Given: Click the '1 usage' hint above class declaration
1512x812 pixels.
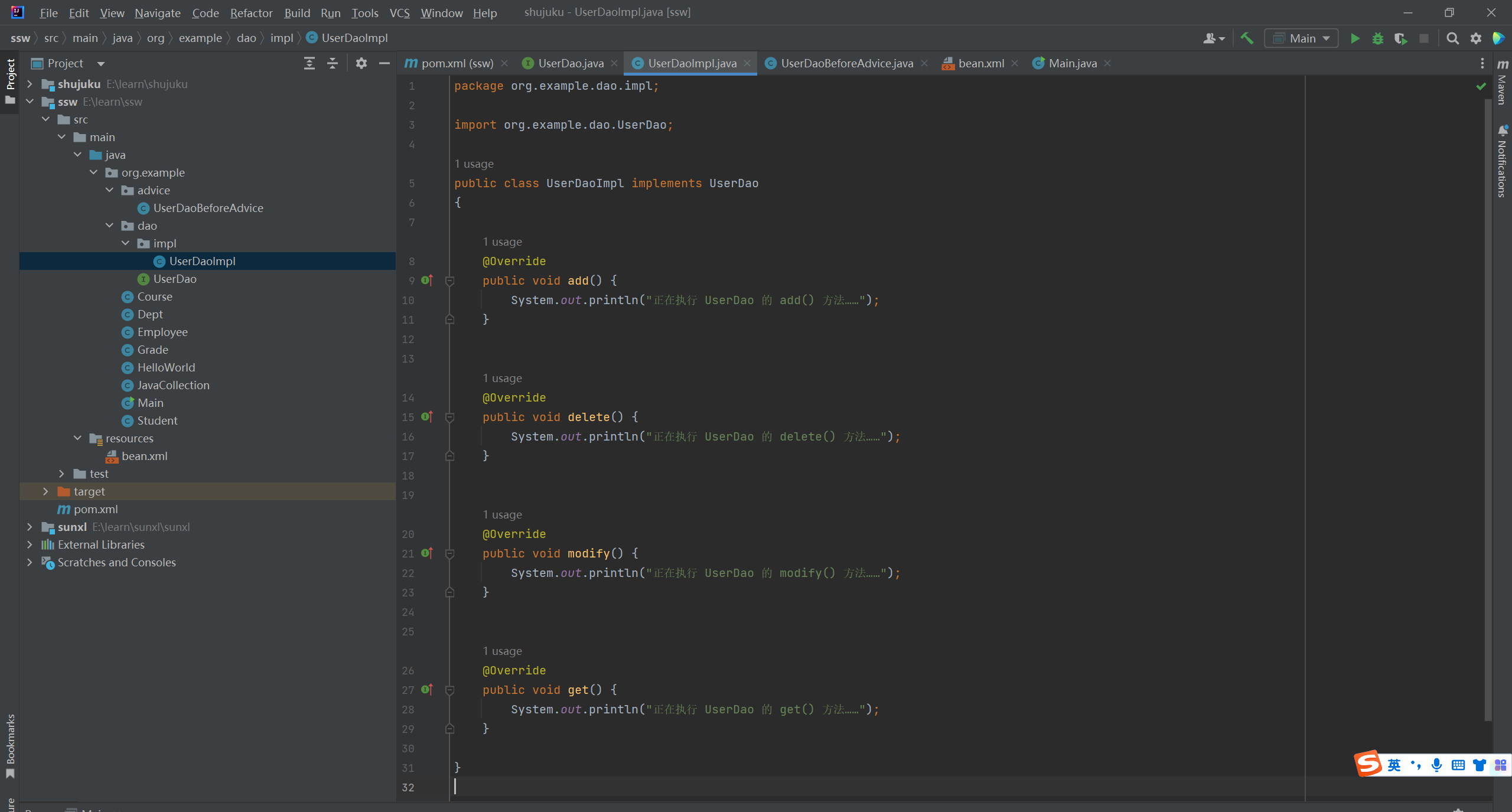Looking at the screenshot, I should (x=474, y=164).
